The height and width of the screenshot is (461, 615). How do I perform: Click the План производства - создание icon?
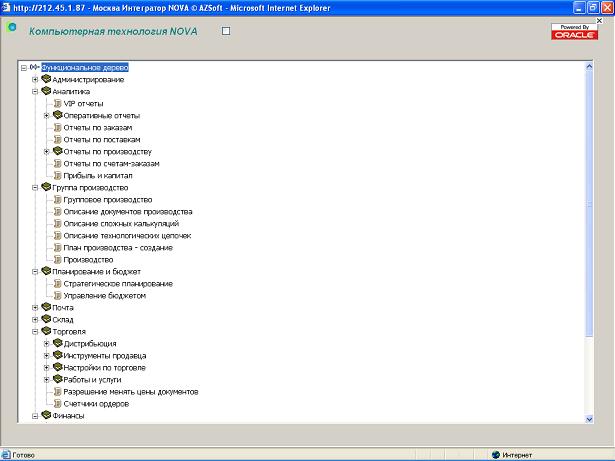click(57, 248)
